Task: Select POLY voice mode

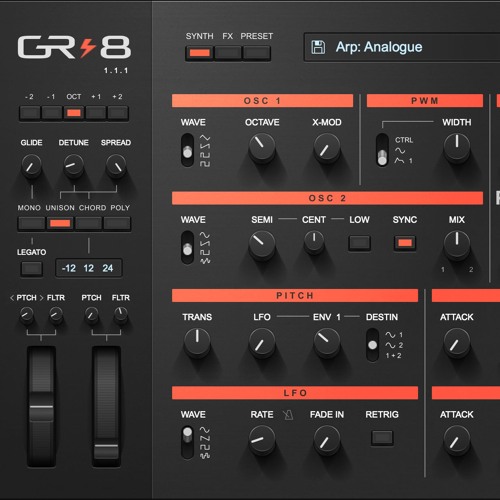Action: pos(117,223)
